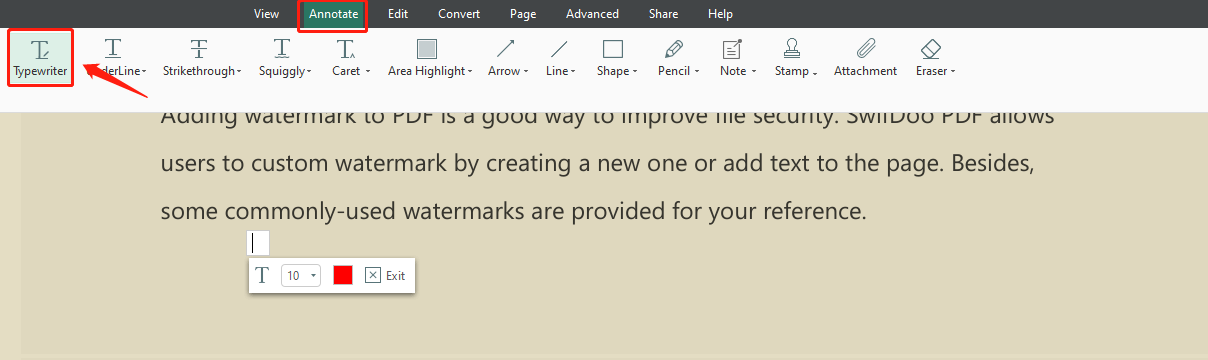This screenshot has height=360, width=1208.
Task: Switch to the Advanced tab
Action: pos(592,14)
